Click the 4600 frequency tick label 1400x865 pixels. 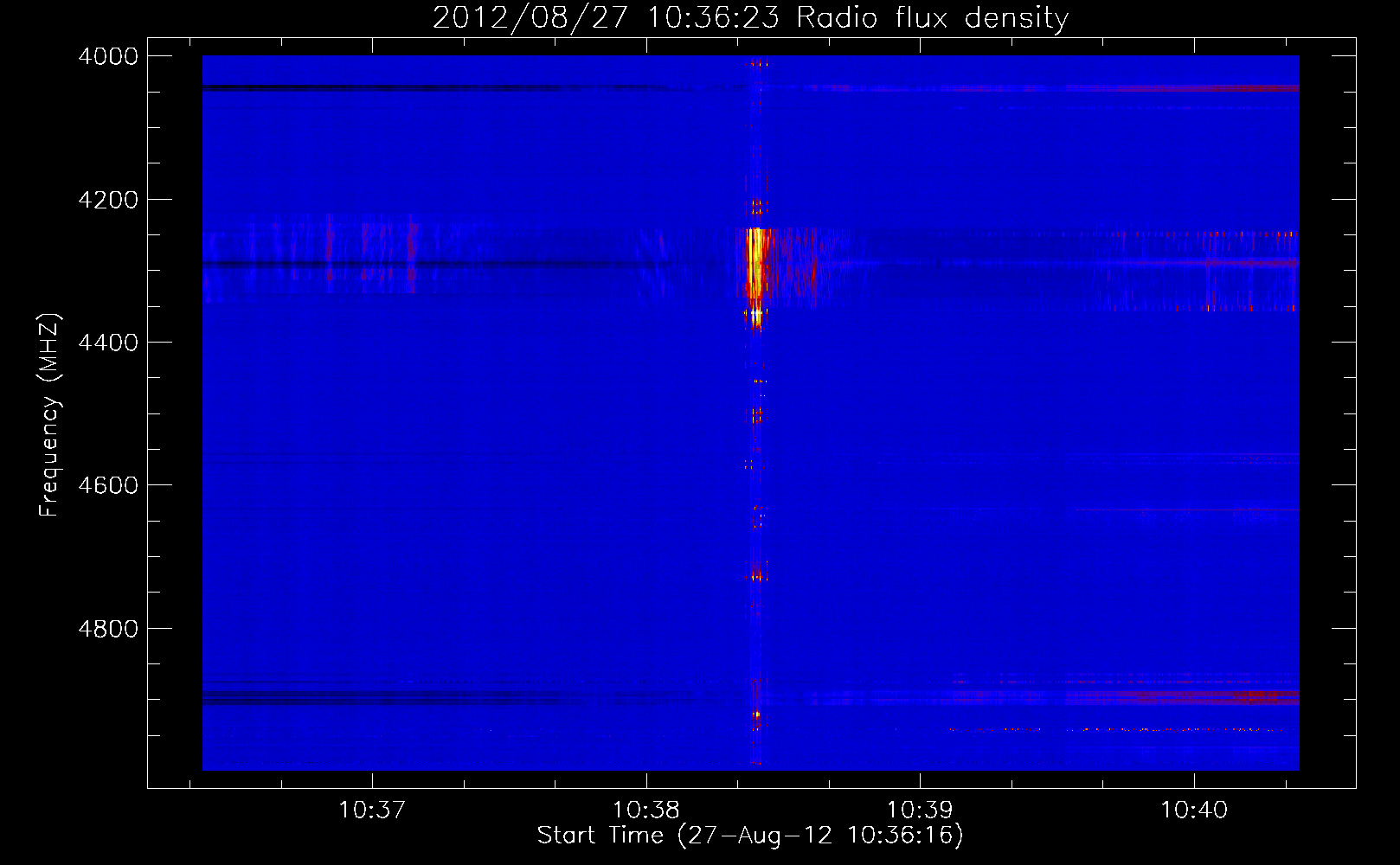pos(108,485)
